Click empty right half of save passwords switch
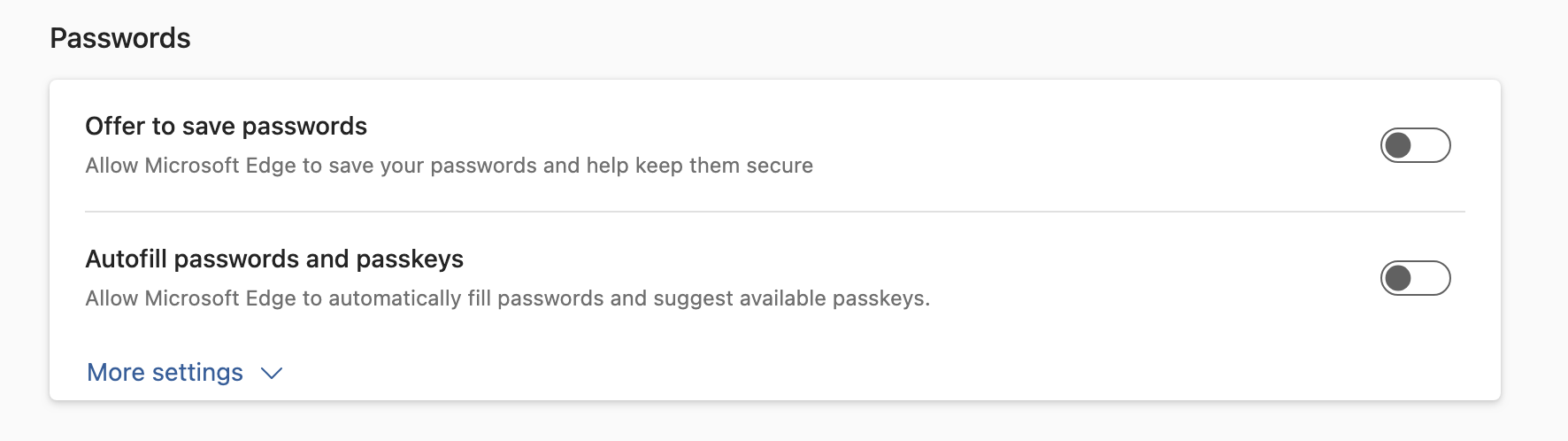1568x441 pixels. pos(1433,145)
